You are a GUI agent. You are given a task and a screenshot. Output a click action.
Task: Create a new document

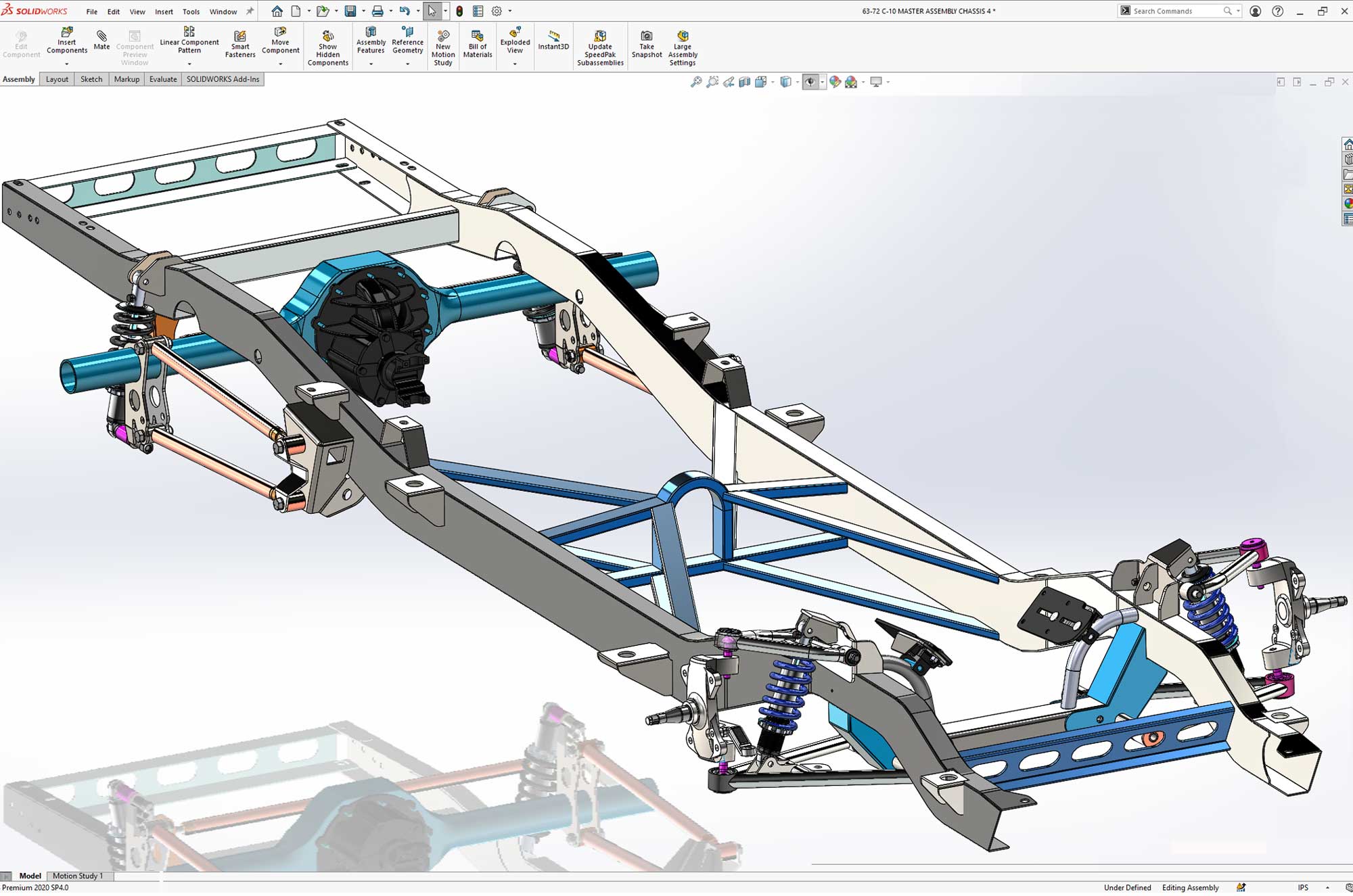pos(296,11)
